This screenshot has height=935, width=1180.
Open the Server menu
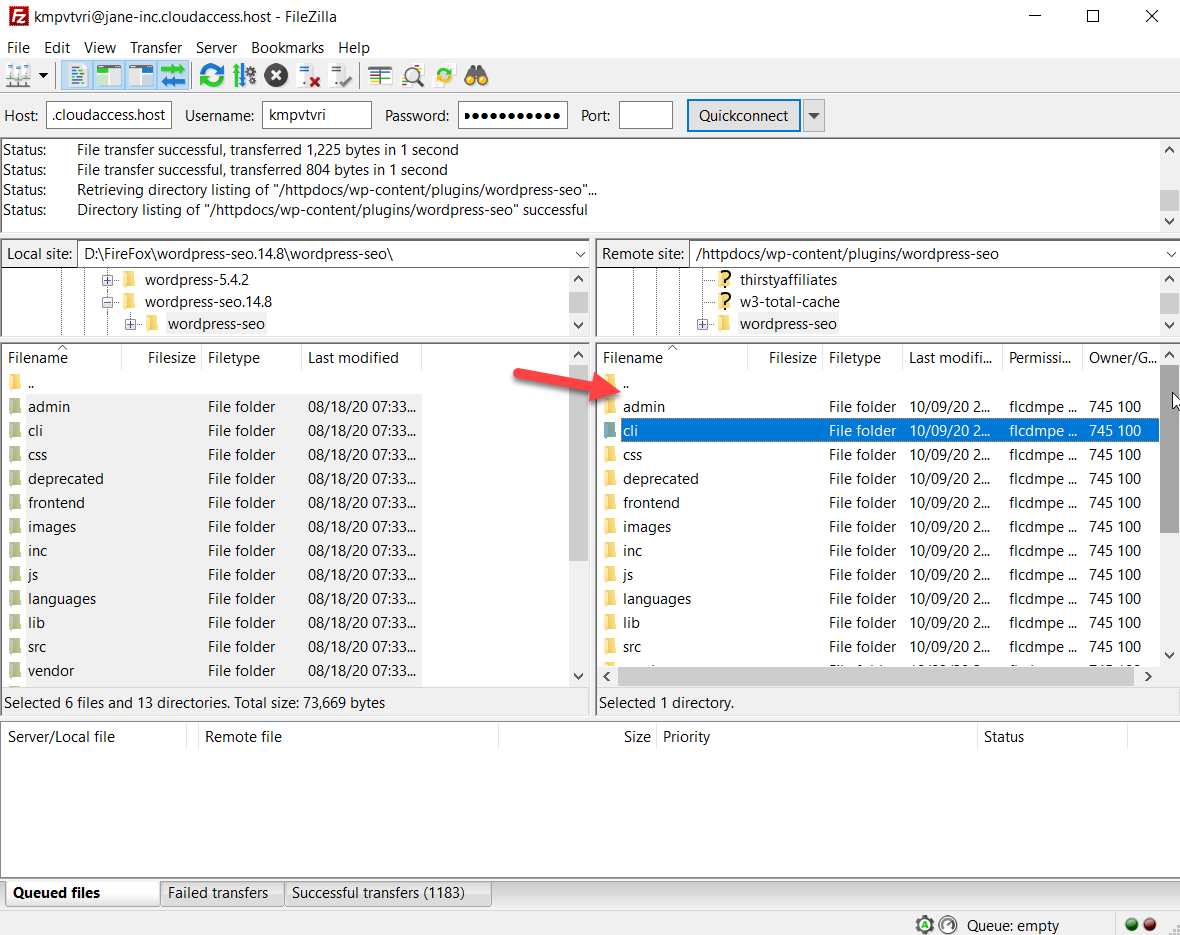click(x=216, y=47)
